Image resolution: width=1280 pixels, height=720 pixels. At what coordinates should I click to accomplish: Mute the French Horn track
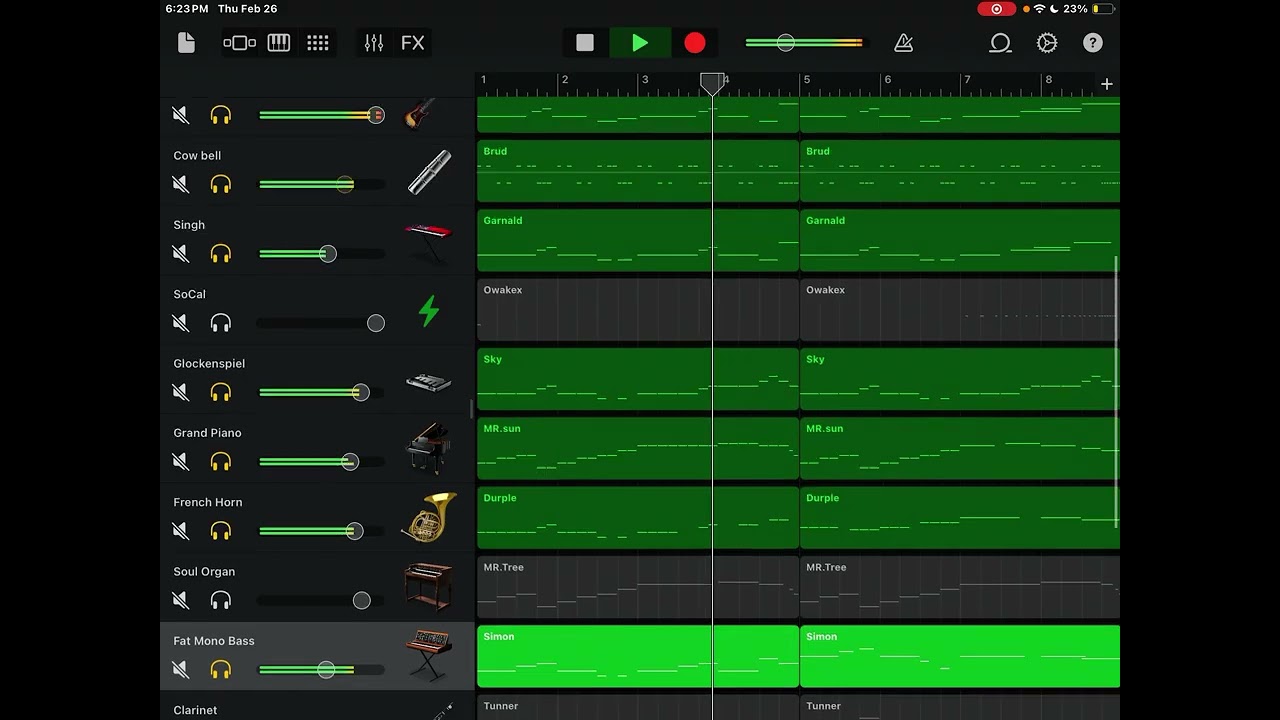click(x=181, y=531)
